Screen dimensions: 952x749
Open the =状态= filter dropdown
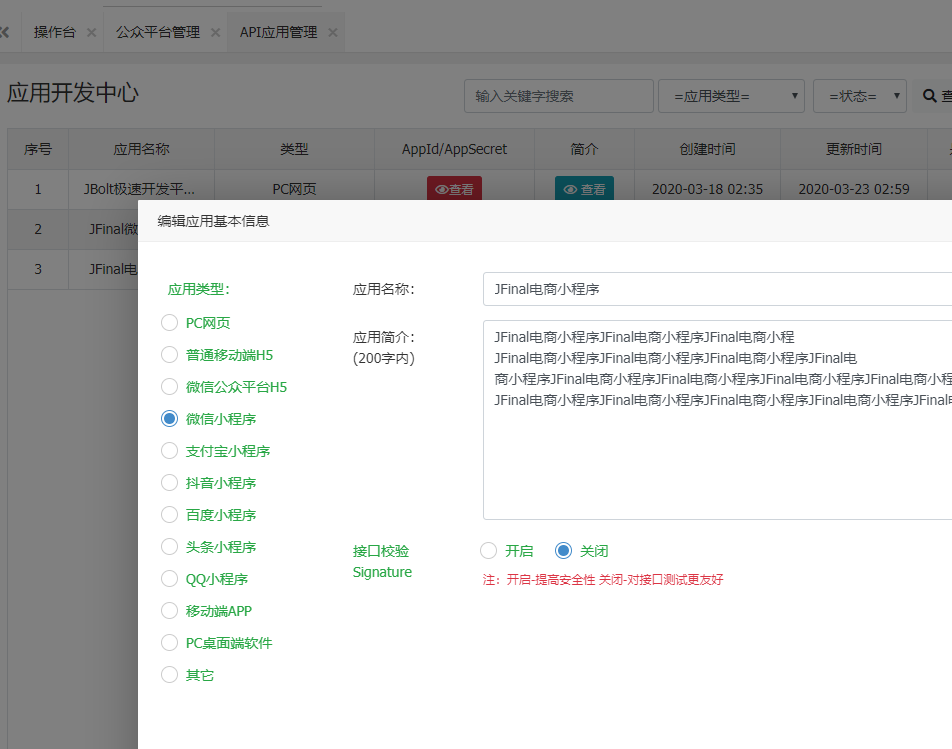coord(859,96)
